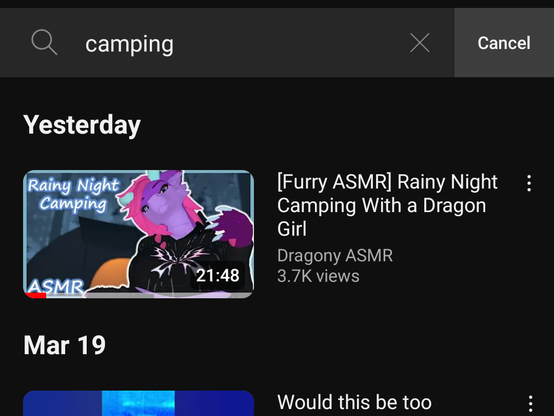The image size is (554, 416).
Task: Tap the search magnifier icon
Action: coord(44,42)
